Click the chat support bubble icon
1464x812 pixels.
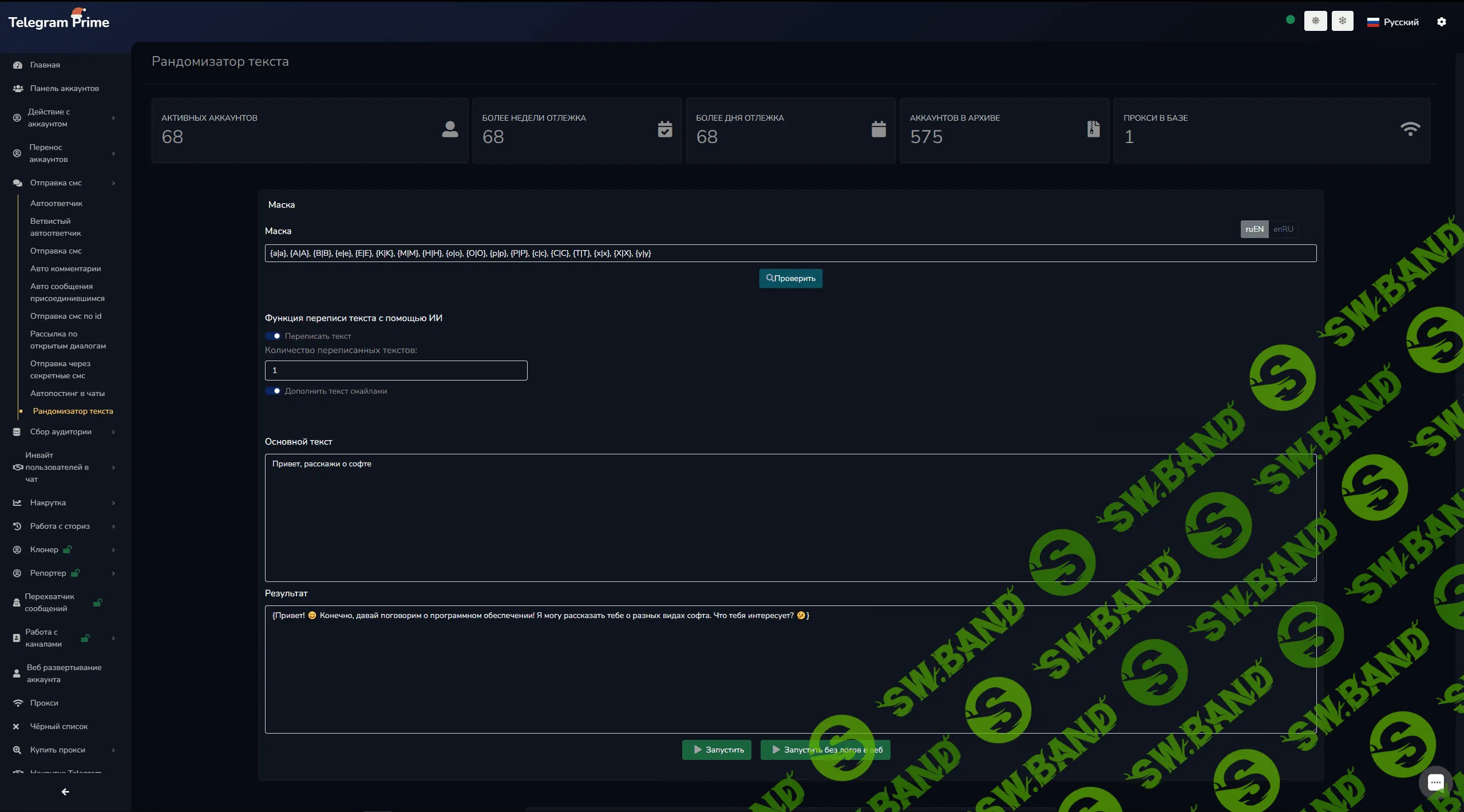[x=1435, y=782]
